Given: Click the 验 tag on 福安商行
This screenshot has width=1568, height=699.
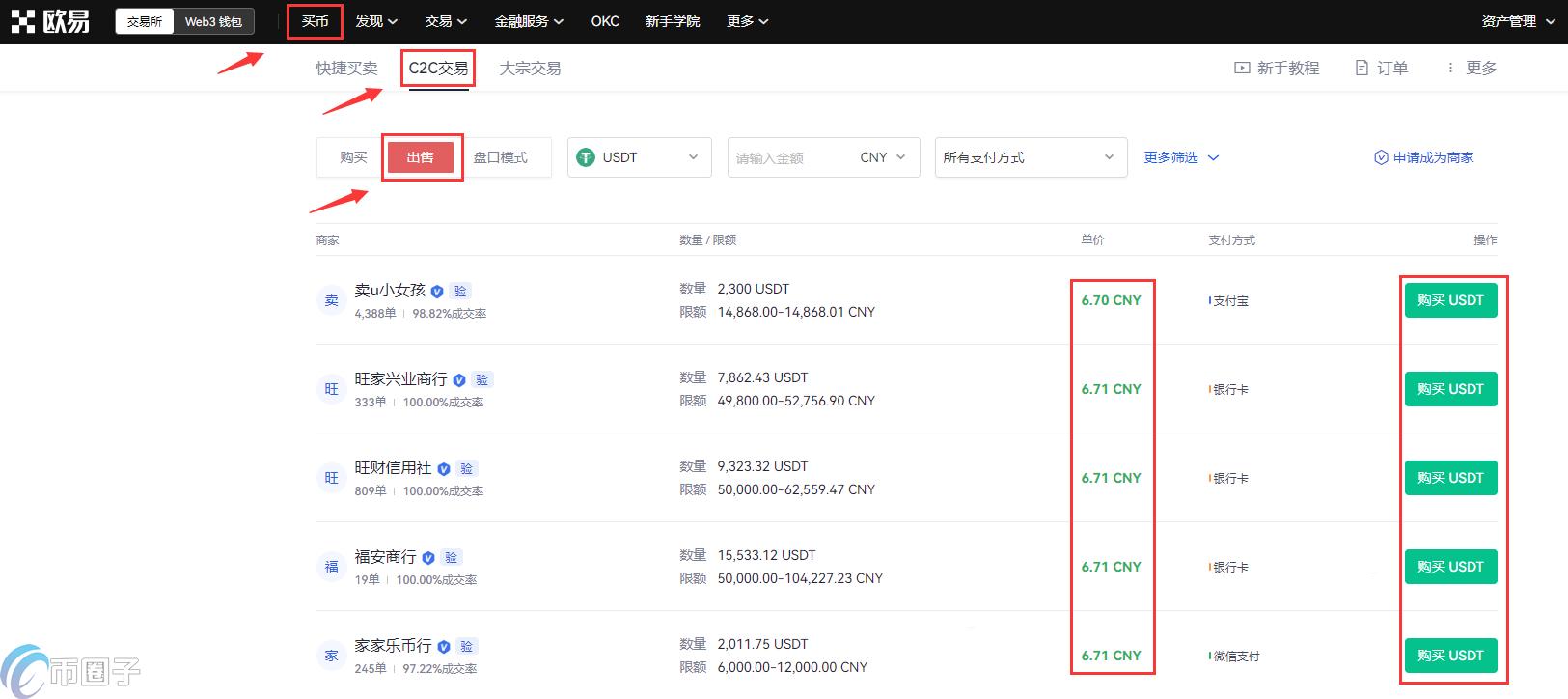Looking at the screenshot, I should pyautogui.click(x=452, y=557).
